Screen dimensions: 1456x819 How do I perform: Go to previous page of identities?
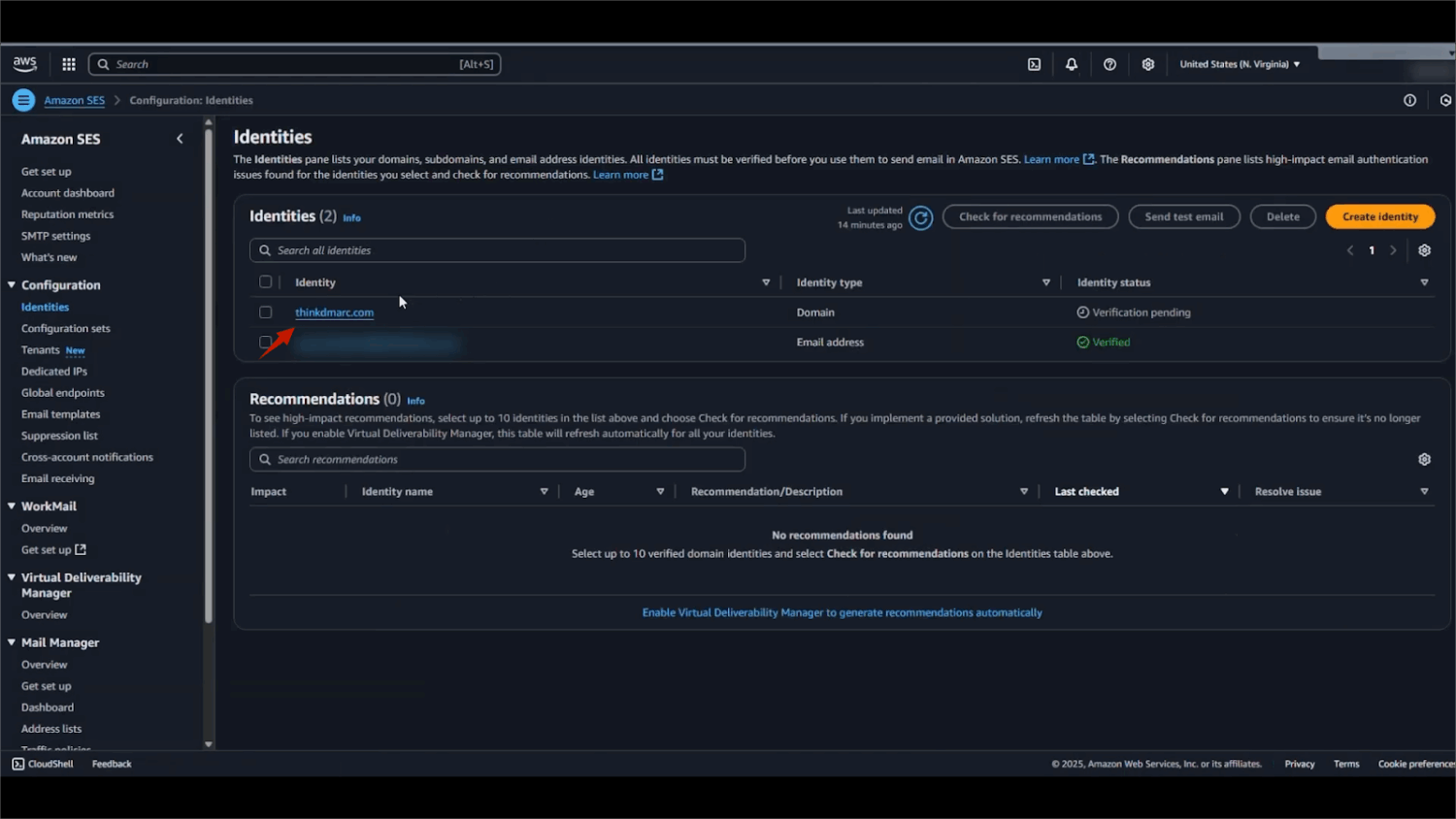[x=1349, y=250]
